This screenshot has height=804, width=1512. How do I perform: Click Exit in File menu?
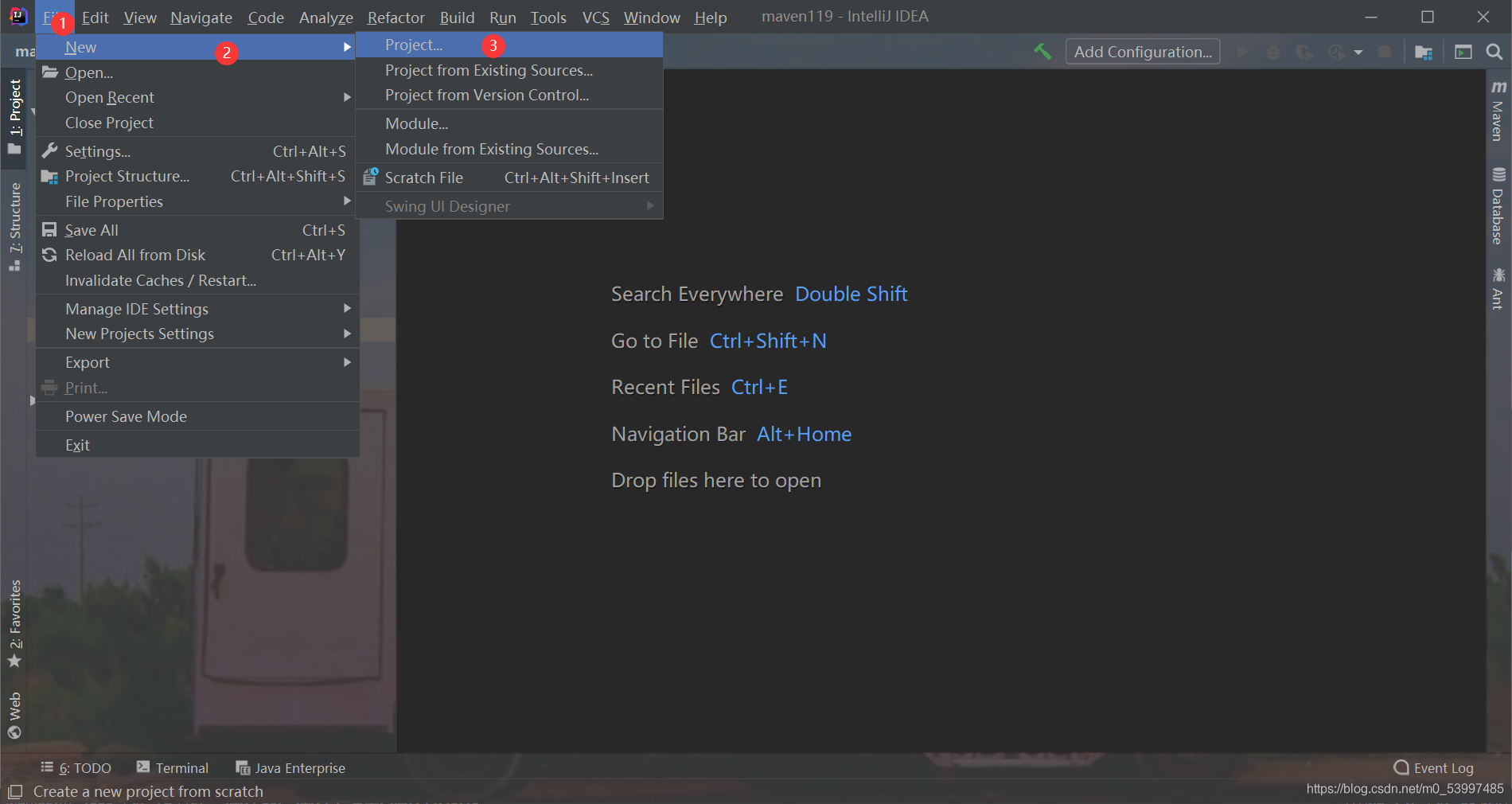click(197, 445)
